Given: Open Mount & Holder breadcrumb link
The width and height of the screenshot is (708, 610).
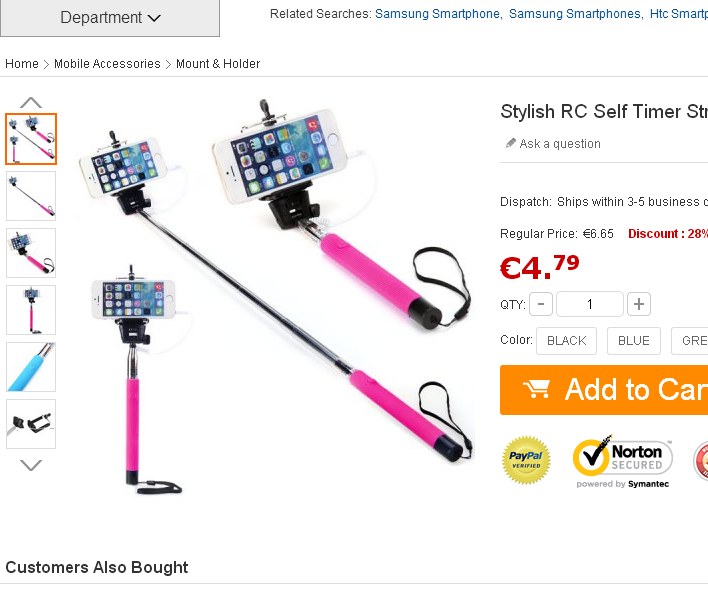Looking at the screenshot, I should pyautogui.click(x=218, y=64).
